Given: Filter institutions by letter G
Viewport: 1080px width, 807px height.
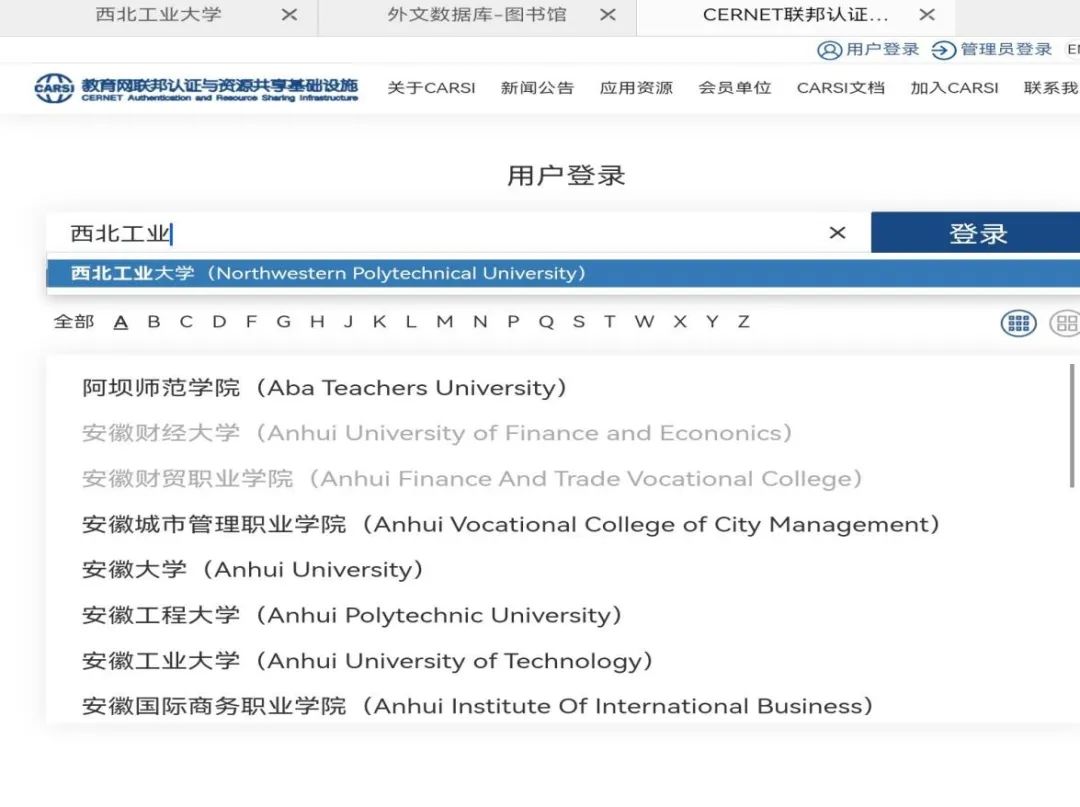Looking at the screenshot, I should click(x=284, y=322).
